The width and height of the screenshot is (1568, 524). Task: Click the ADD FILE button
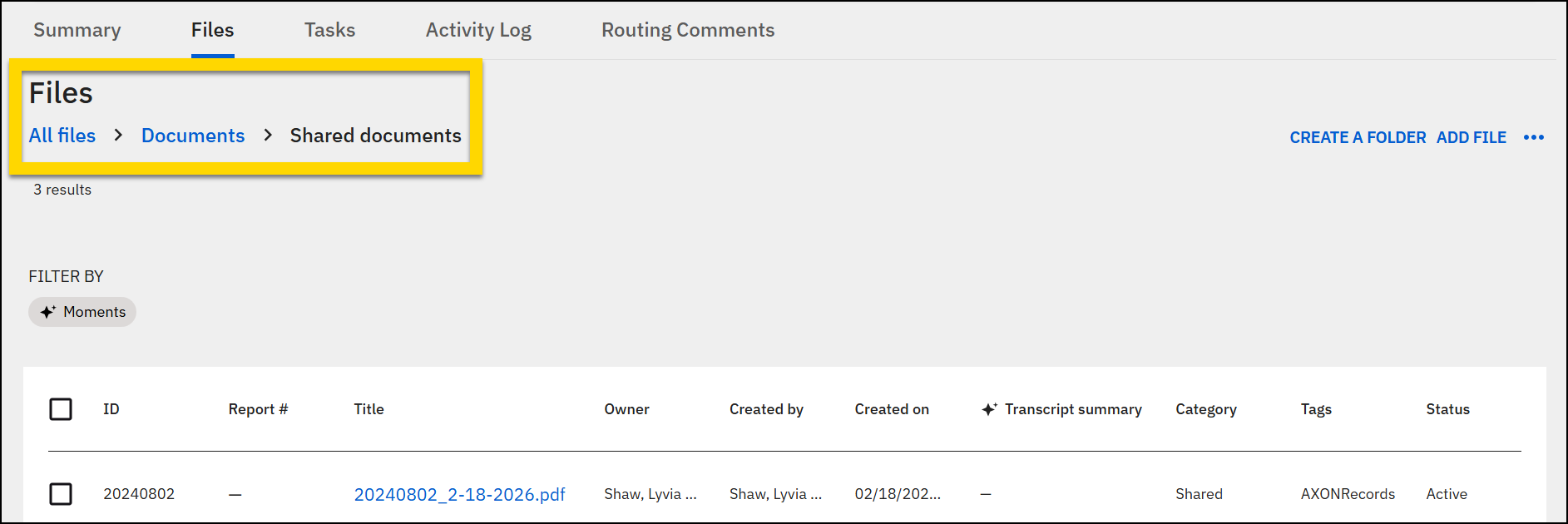tap(1471, 137)
